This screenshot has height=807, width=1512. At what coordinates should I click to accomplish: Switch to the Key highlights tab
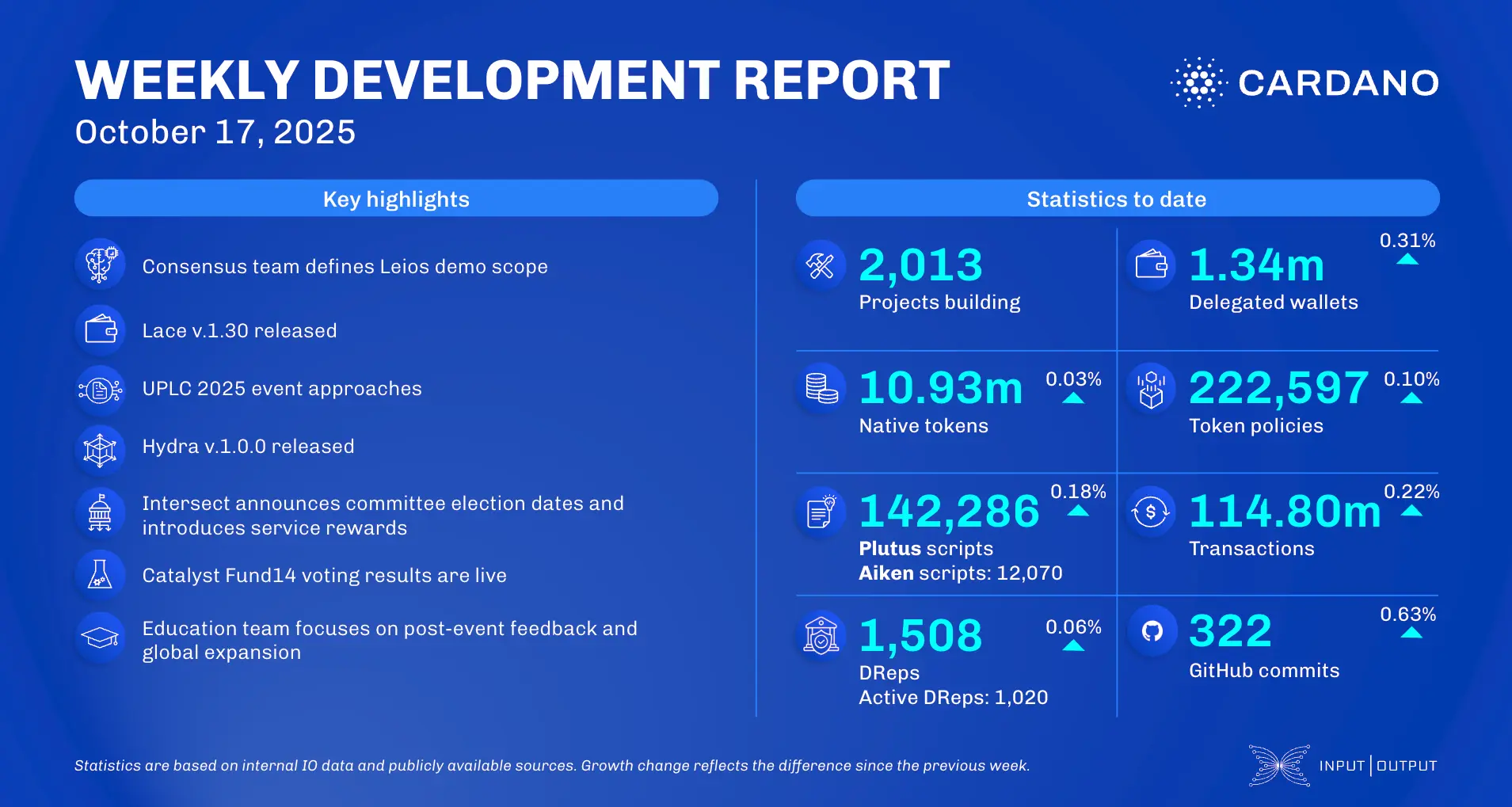pos(395,198)
